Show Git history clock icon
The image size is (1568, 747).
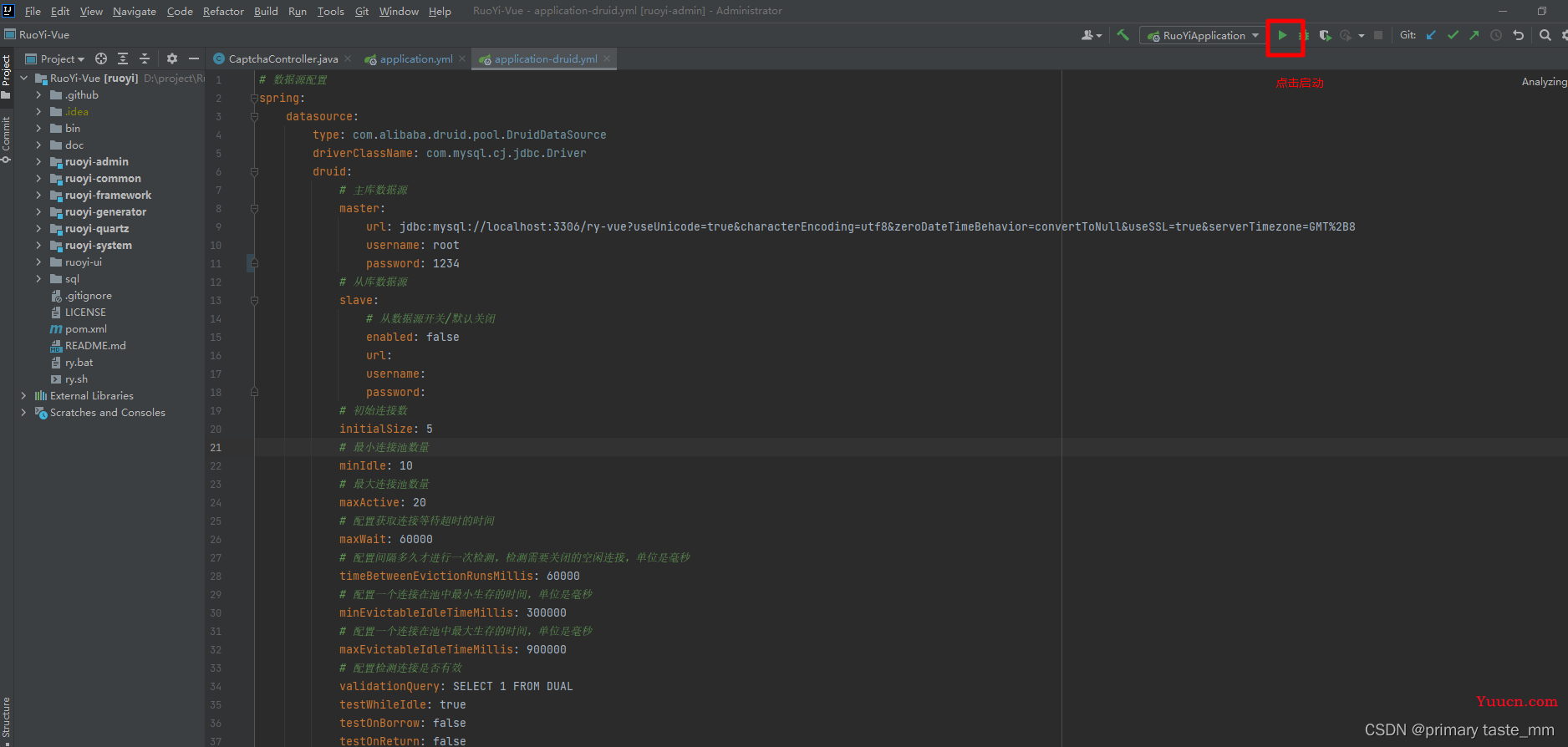pyautogui.click(x=1496, y=35)
